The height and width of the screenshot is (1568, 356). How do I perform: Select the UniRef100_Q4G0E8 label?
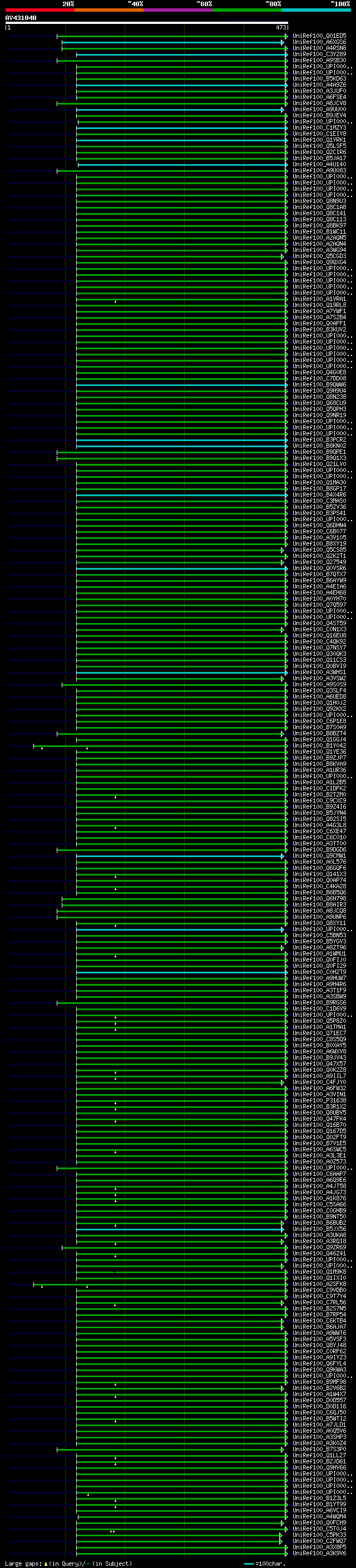click(x=319, y=373)
